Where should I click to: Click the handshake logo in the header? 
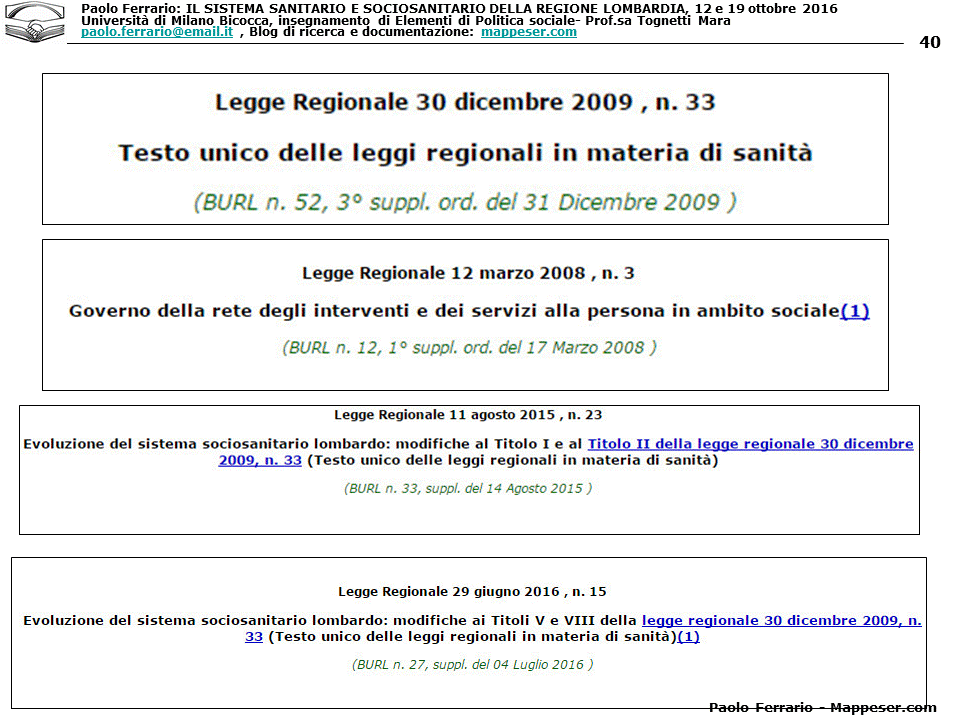point(35,23)
